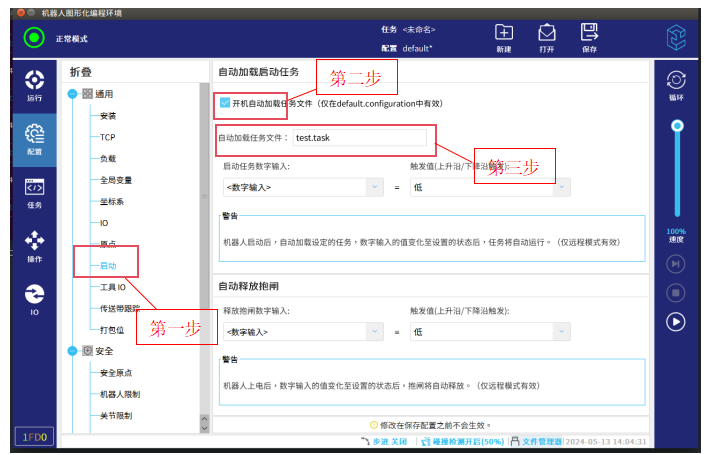
Task: Open 释放抱闸数字输入 dropdown
Action: click(302, 332)
